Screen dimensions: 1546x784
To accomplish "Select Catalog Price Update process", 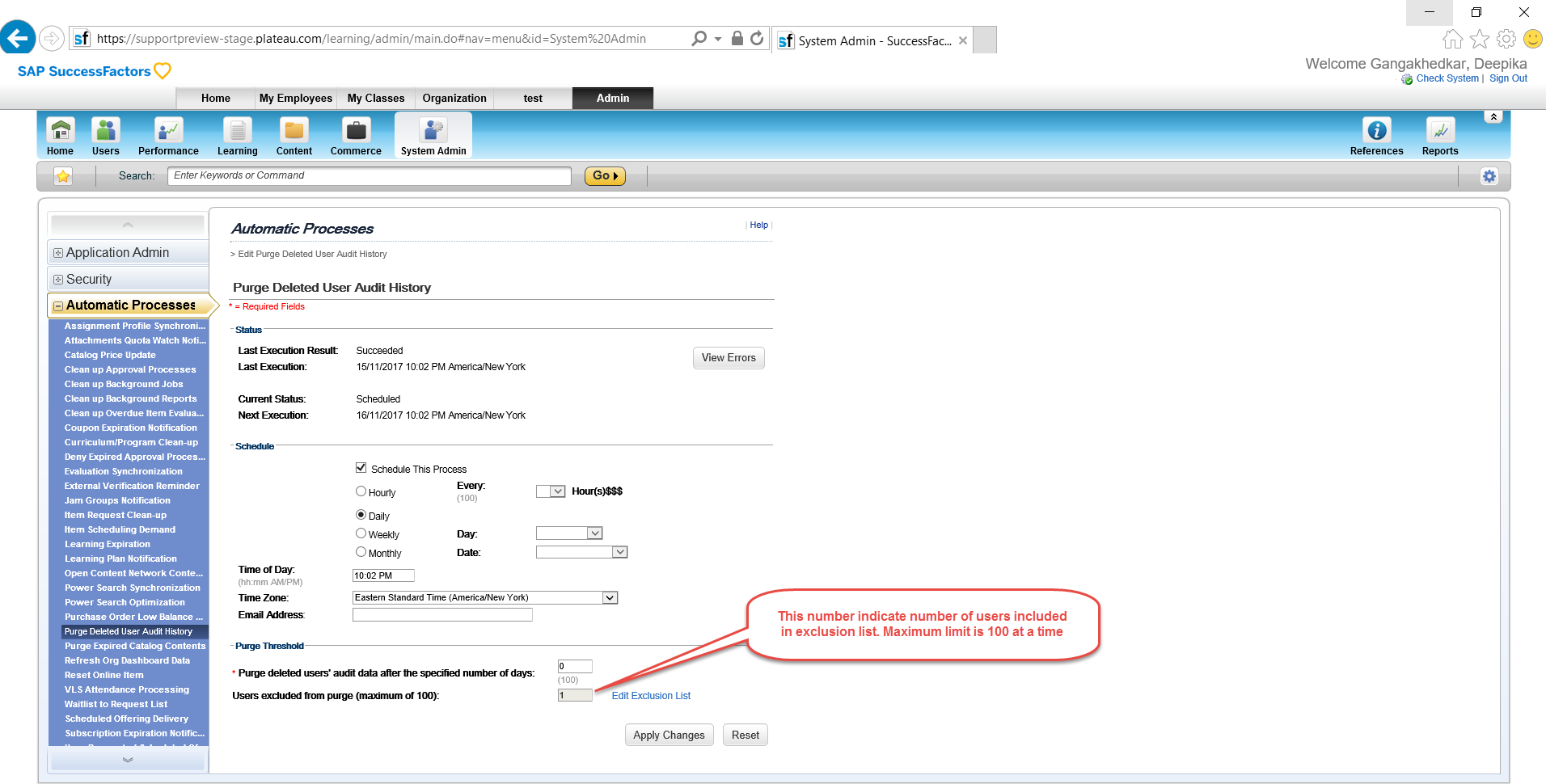I will [x=110, y=355].
